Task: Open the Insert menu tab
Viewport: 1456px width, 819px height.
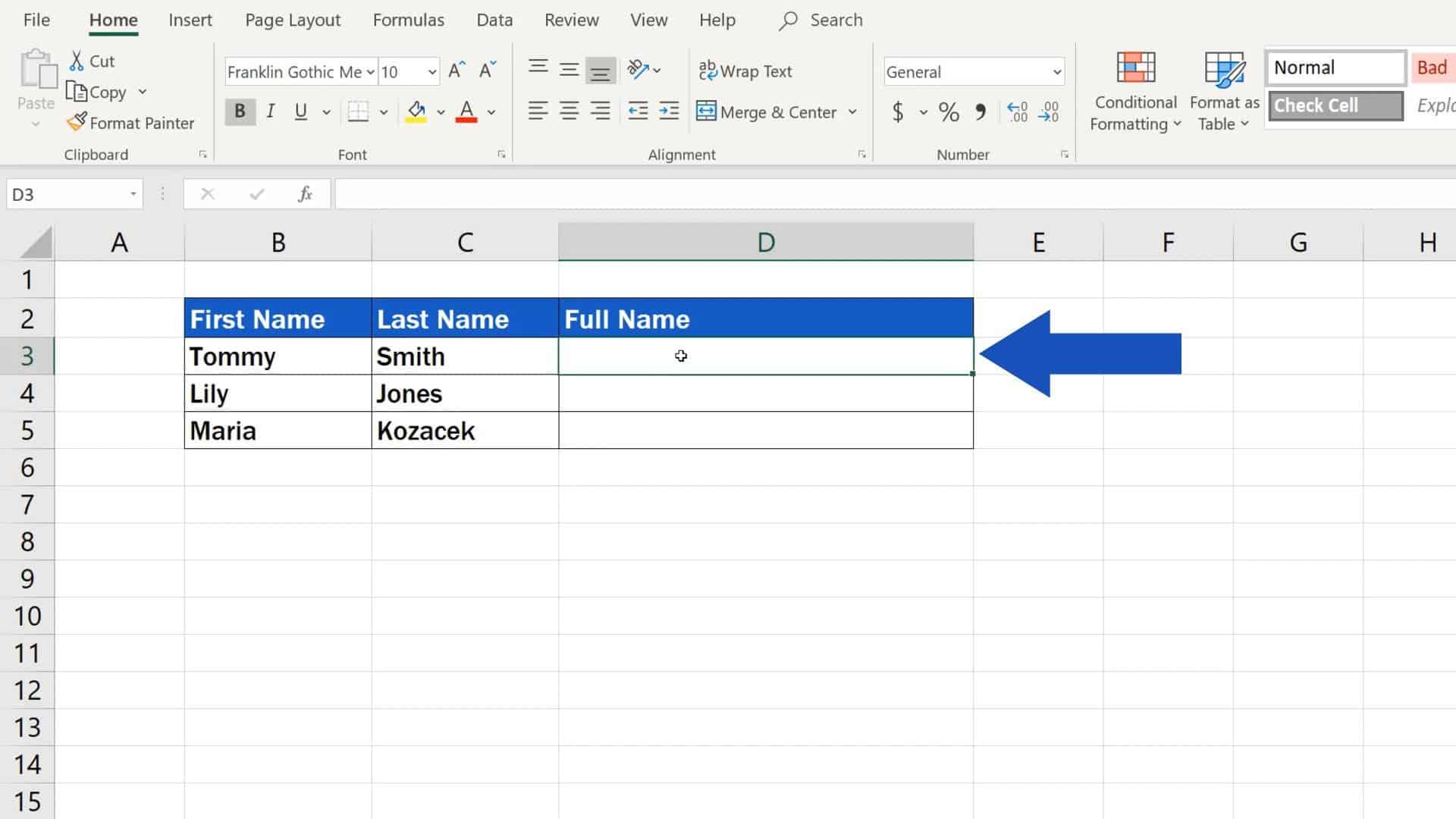Action: click(x=190, y=19)
